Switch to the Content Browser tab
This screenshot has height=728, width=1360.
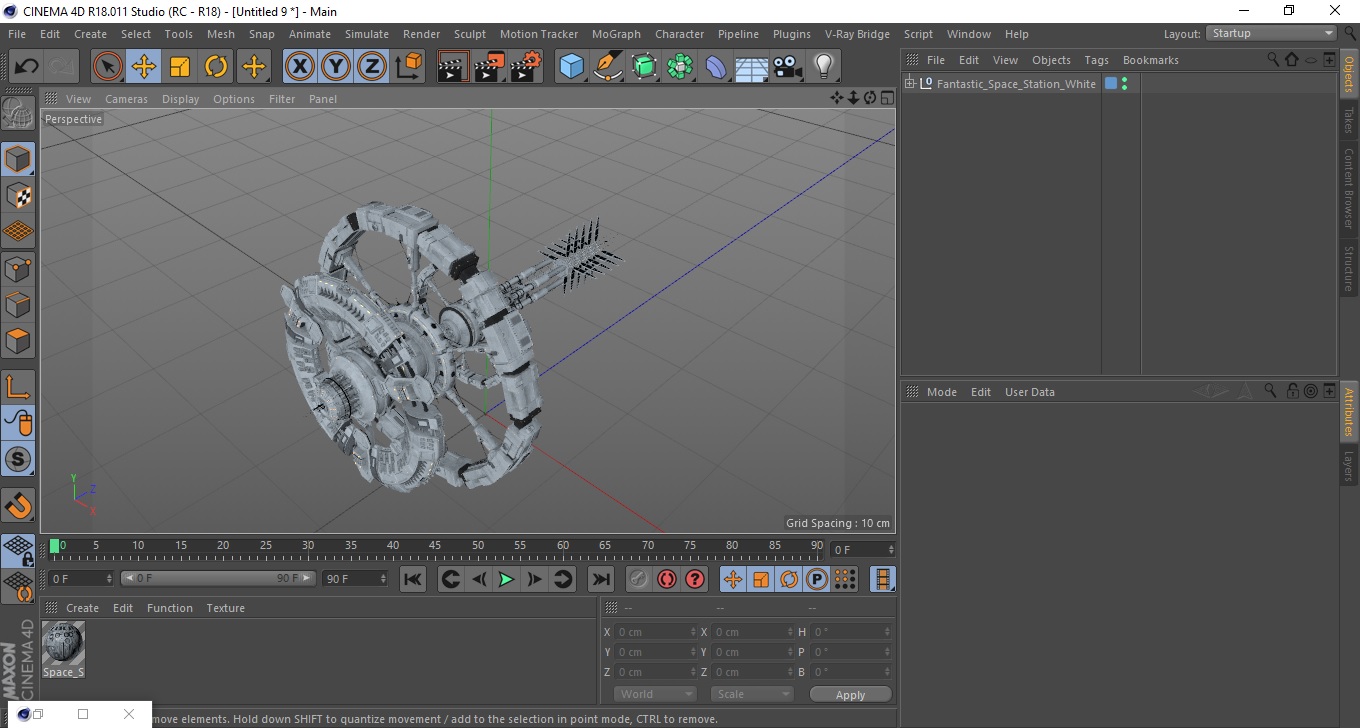(1349, 189)
